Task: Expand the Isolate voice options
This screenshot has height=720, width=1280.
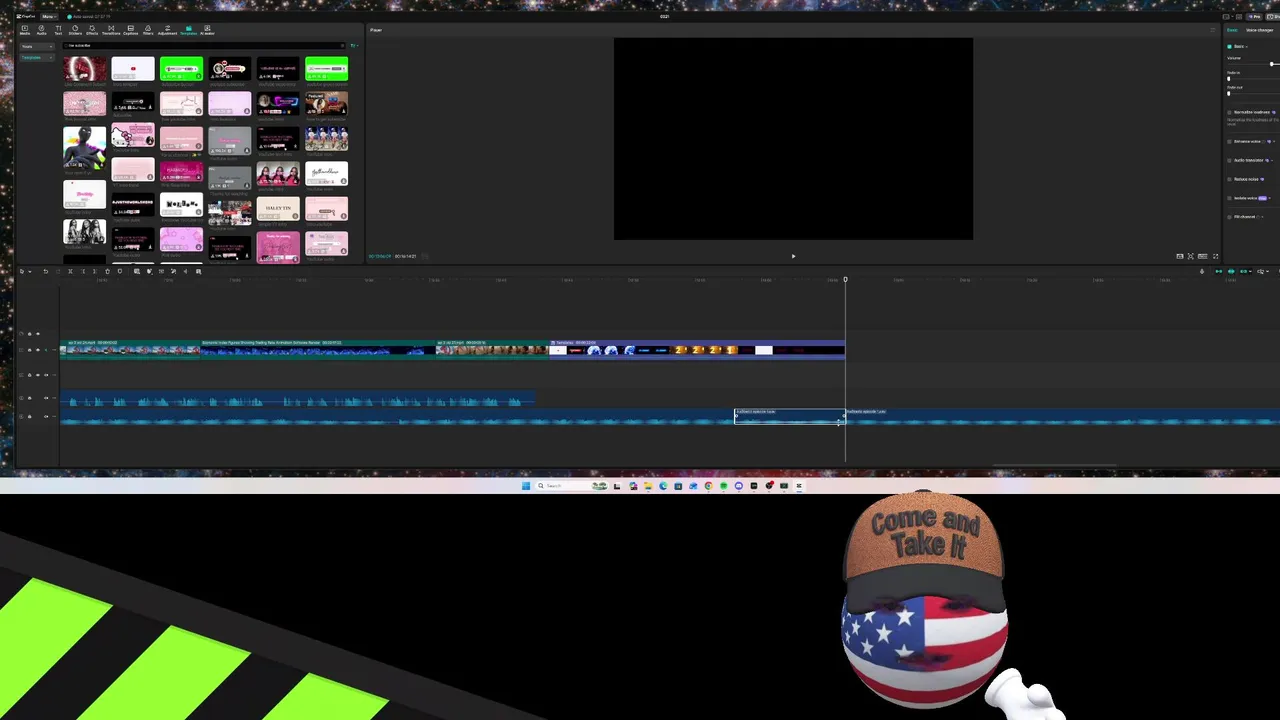Action: 1270,198
